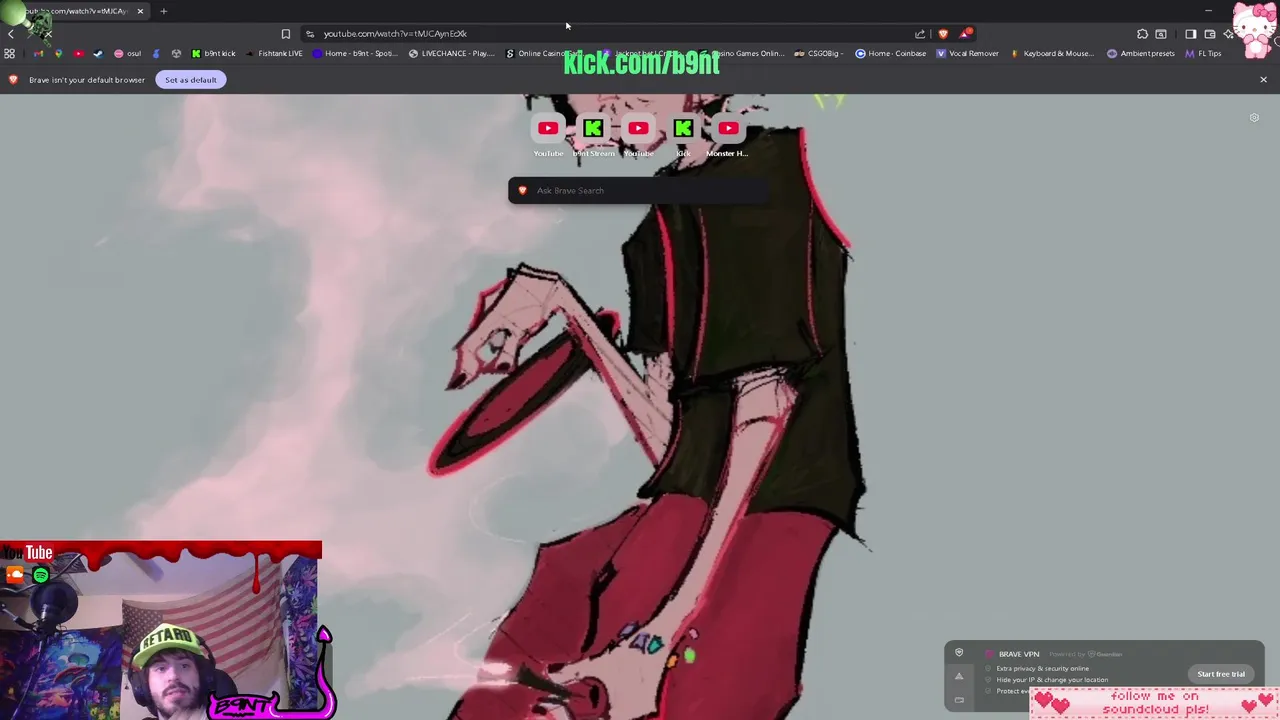Toggle the Brave sidebar panel icon
Viewport: 1280px width, 720px height.
(x=1190, y=34)
